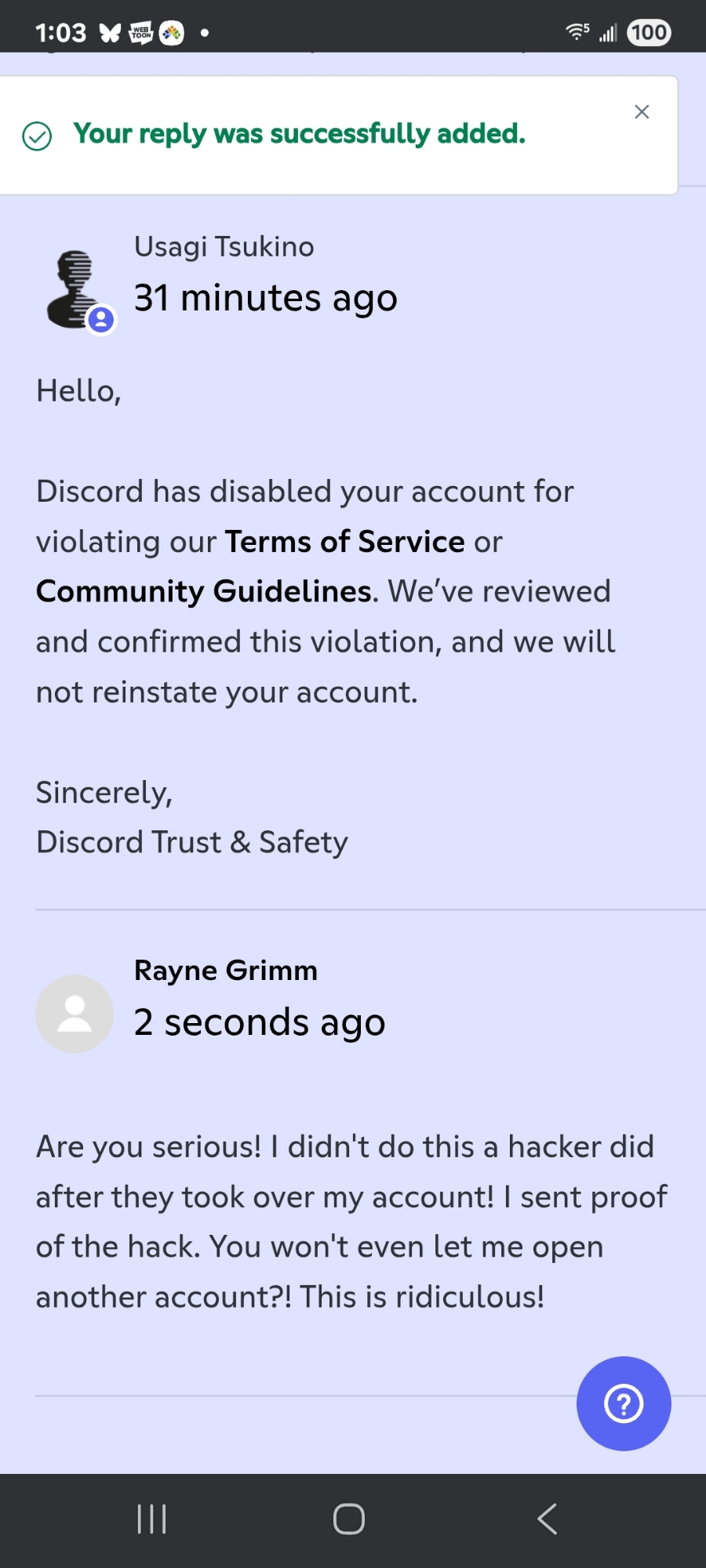706x1568 pixels.
Task: Tap the cellular signal bars icon
Action: pyautogui.click(x=608, y=33)
